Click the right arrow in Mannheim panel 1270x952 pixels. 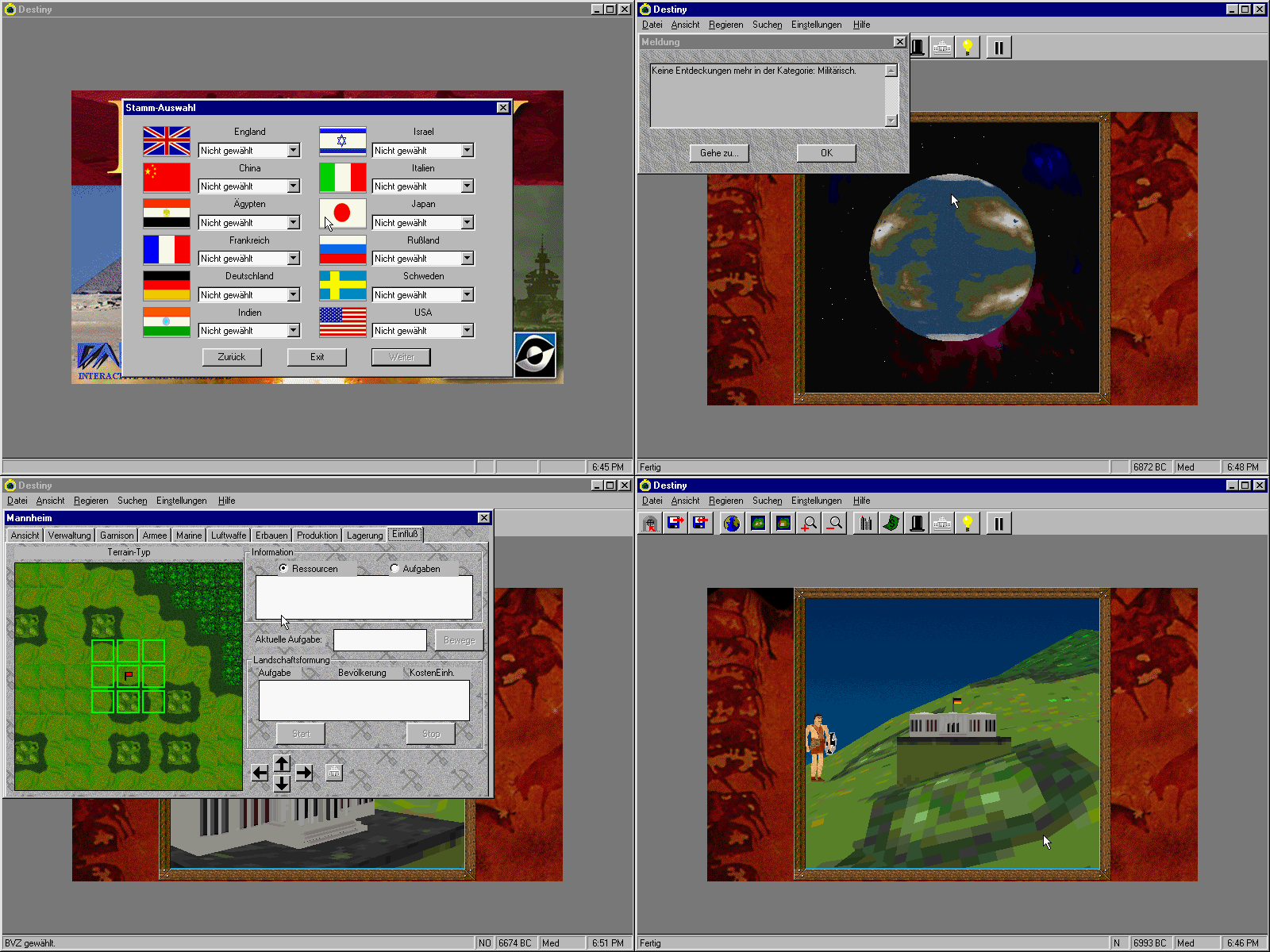[304, 773]
